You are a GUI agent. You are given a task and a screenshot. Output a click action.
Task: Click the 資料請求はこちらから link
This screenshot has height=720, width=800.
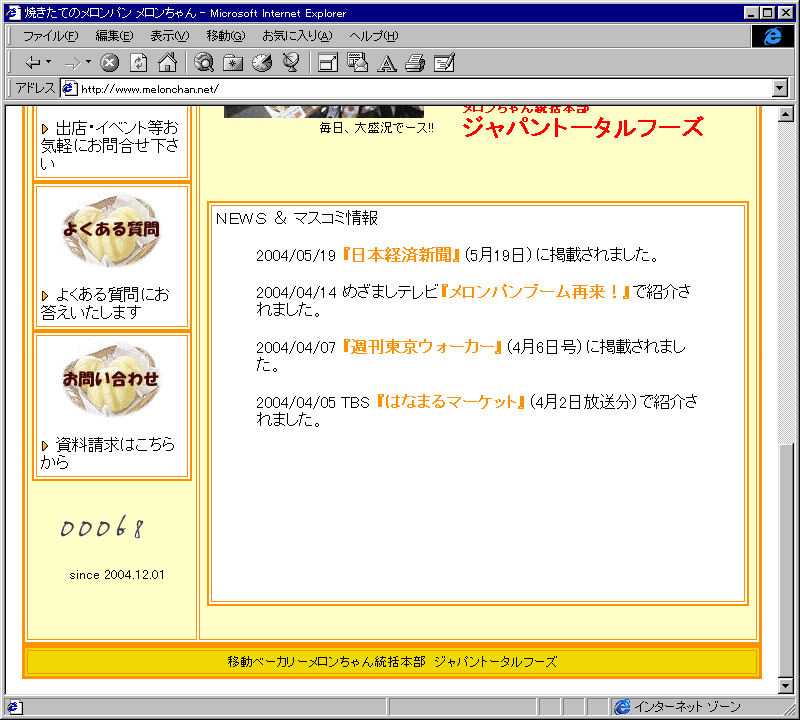pos(108,453)
